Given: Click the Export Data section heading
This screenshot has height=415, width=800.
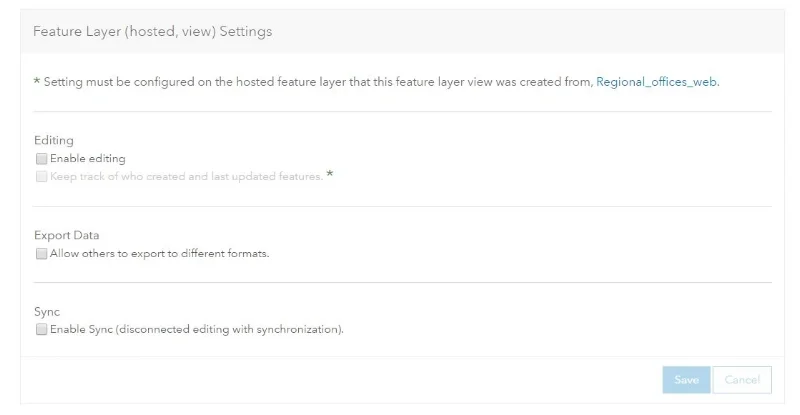Looking at the screenshot, I should (66, 235).
